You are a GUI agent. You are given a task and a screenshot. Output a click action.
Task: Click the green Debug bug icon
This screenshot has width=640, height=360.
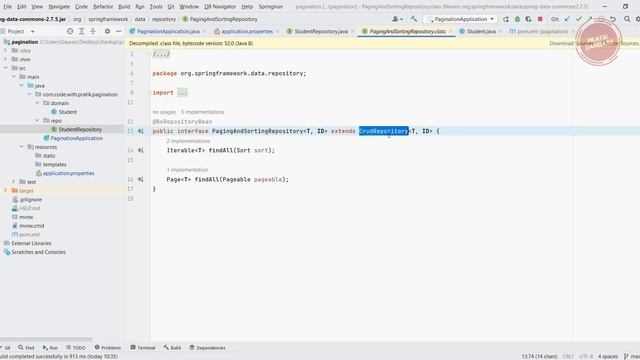517,19
